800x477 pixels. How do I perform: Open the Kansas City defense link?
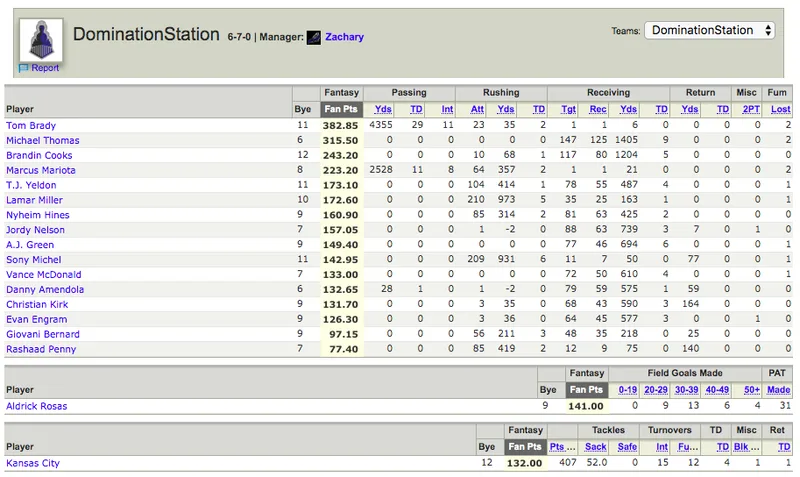tap(33, 463)
